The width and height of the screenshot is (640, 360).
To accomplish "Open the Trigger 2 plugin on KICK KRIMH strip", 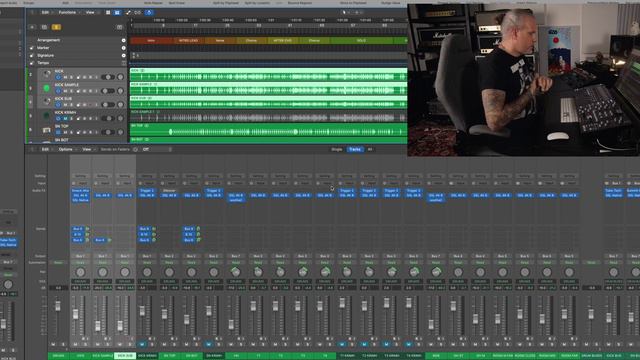I will coord(147,191).
